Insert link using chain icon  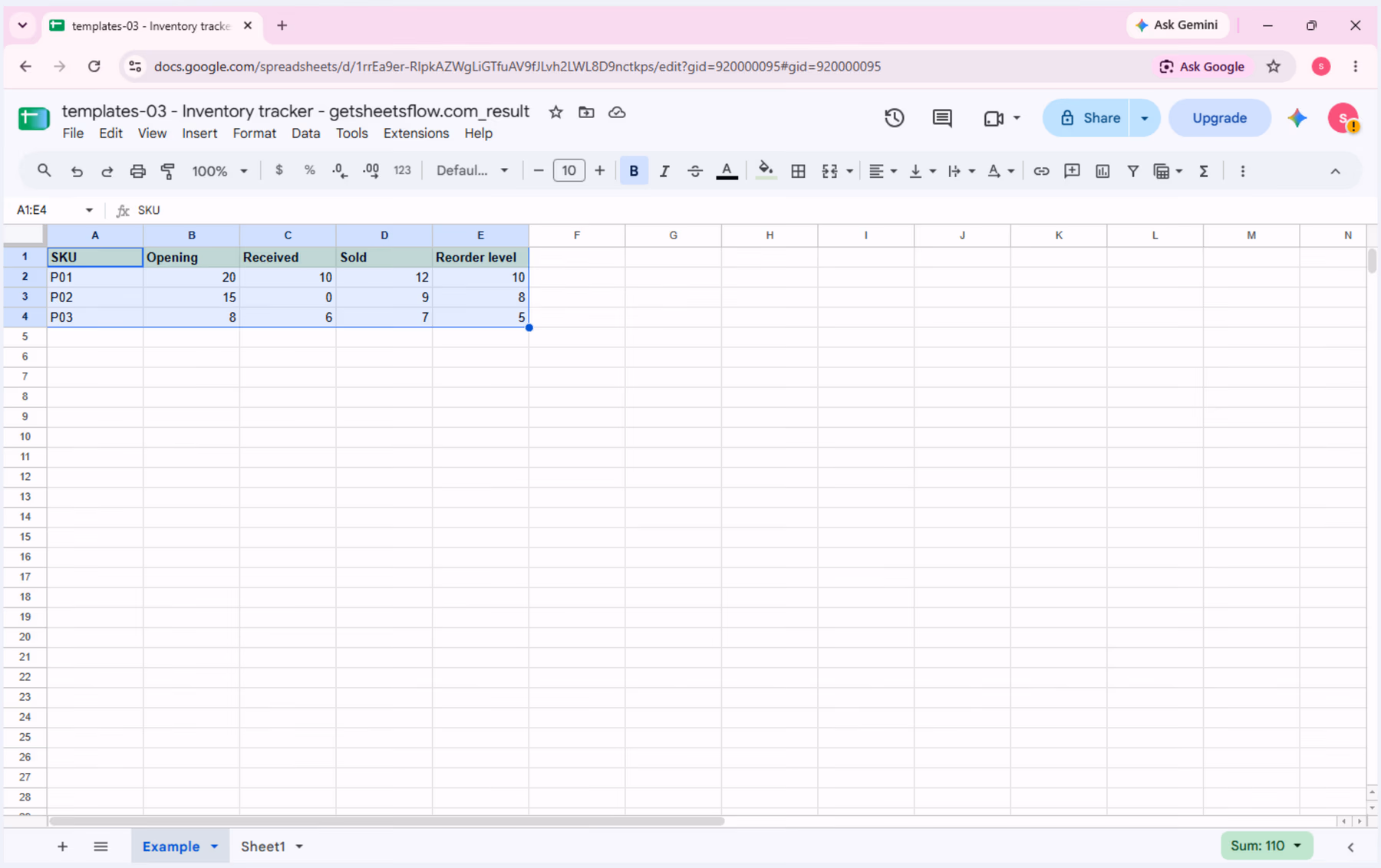(1041, 171)
